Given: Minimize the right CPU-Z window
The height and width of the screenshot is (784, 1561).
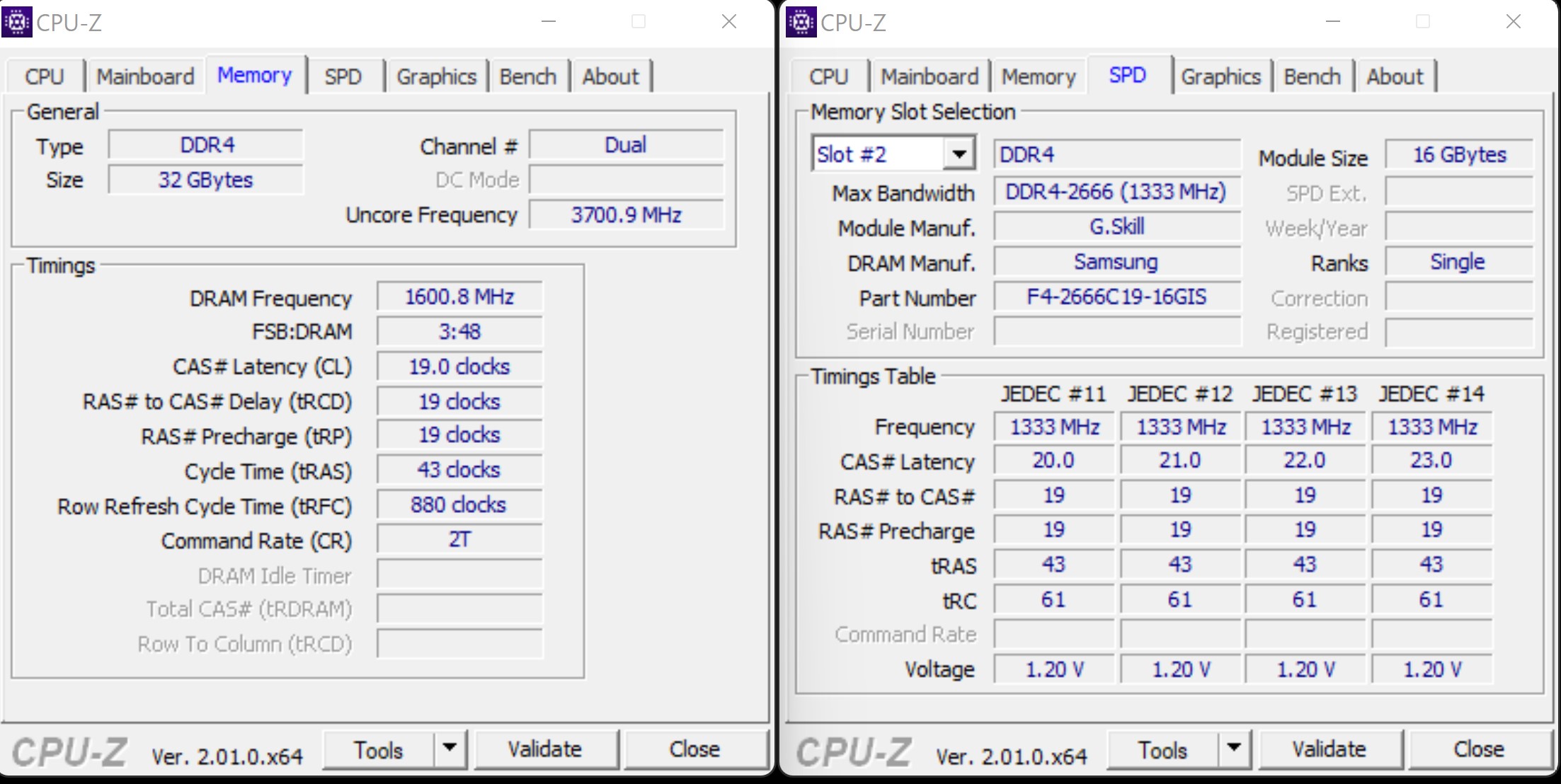Looking at the screenshot, I should [x=1333, y=22].
